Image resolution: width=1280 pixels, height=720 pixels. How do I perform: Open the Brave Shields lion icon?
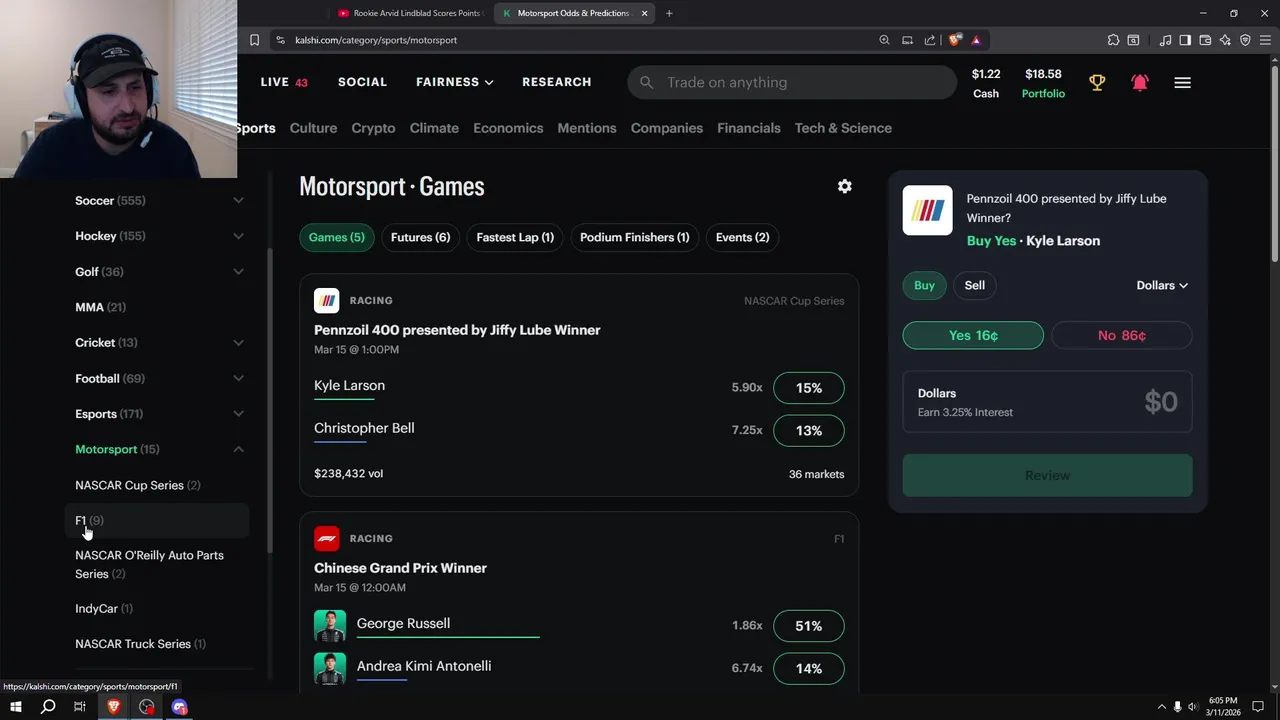pos(955,40)
